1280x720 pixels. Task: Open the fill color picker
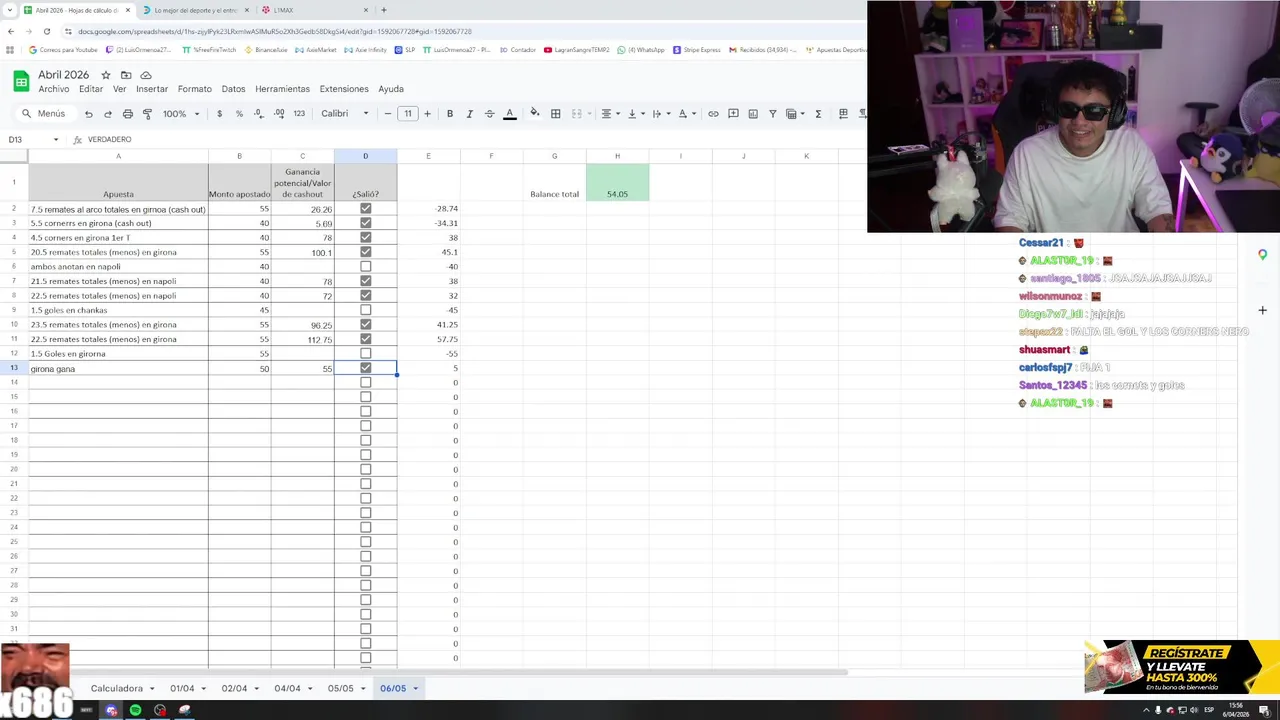point(534,114)
